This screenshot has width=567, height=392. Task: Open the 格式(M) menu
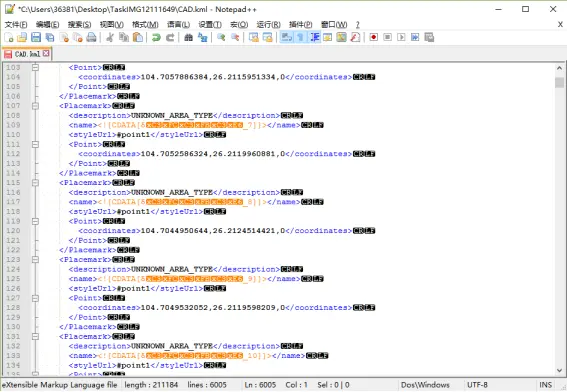point(145,25)
